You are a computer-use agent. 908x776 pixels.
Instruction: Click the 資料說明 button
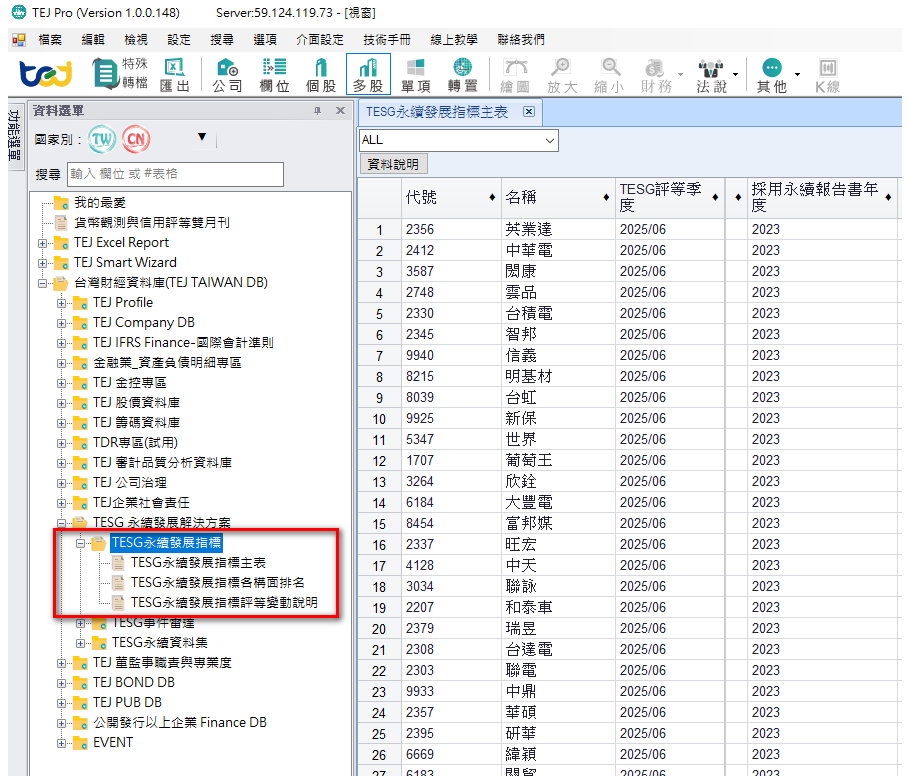tap(393, 164)
